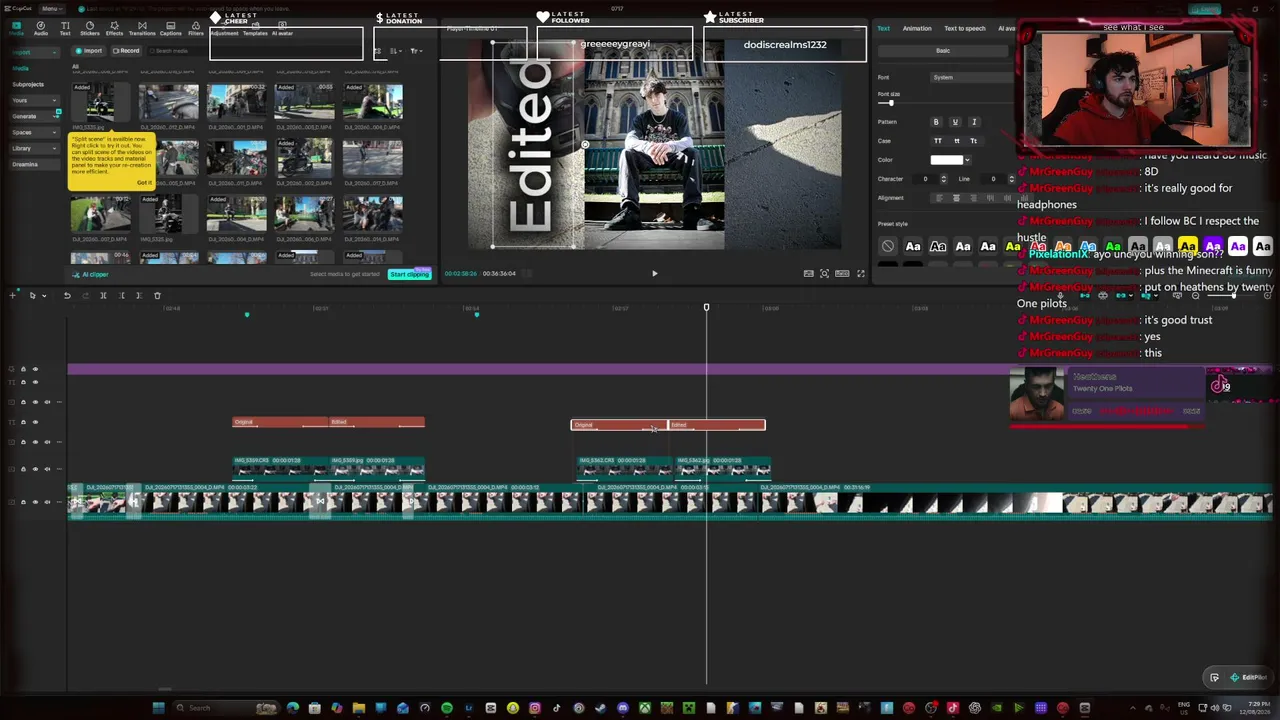This screenshot has height=720, width=1280.
Task: Open the Windows Start menu
Action: click(x=158, y=708)
